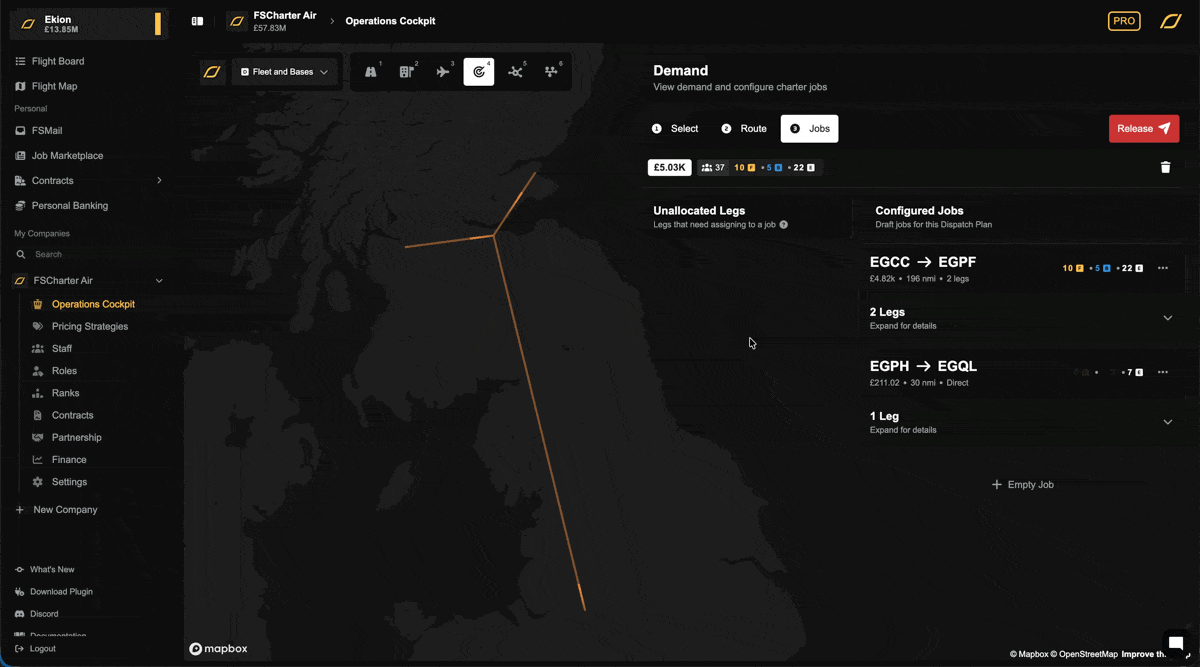The height and width of the screenshot is (667, 1200).
Task: Select the airplane fleet tool
Action: pyautogui.click(x=443, y=72)
